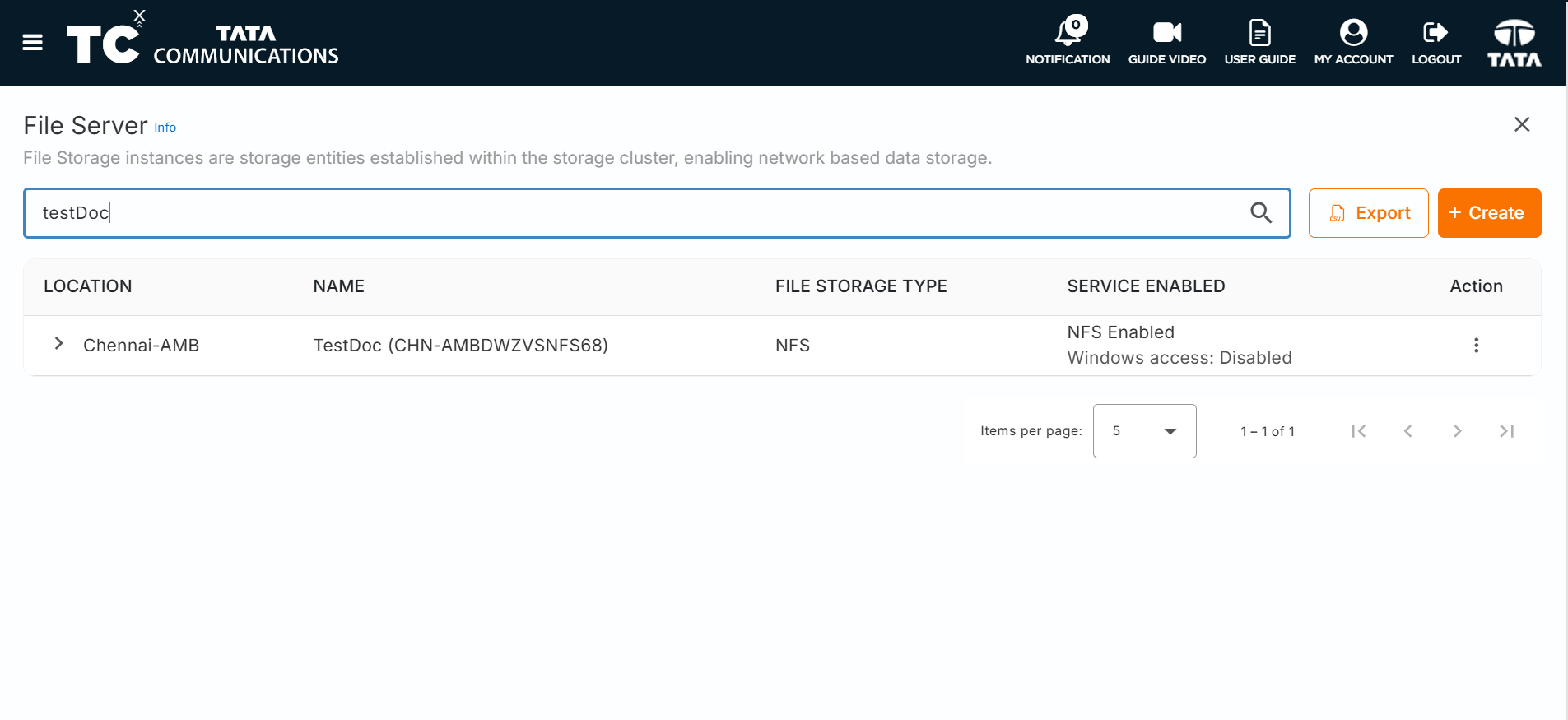Click the Export button
Screen dimensions: 1568x720
(1368, 213)
